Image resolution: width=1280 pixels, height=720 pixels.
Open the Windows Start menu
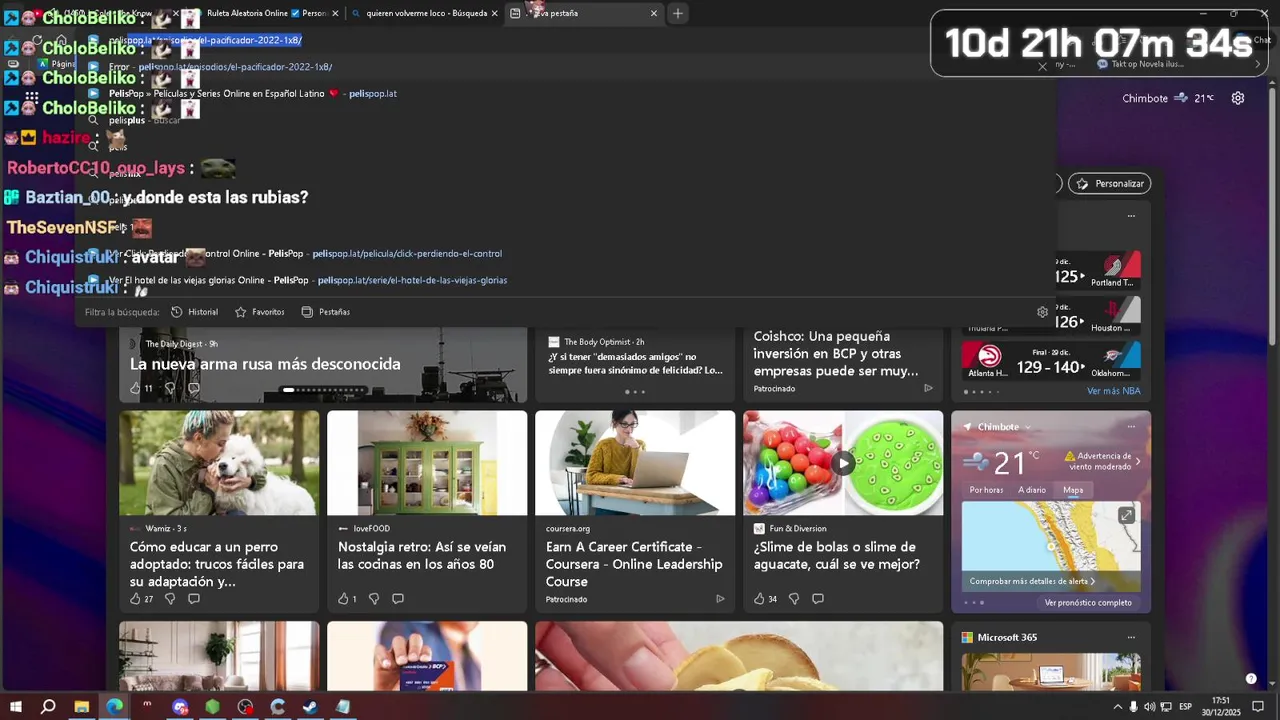(16, 706)
